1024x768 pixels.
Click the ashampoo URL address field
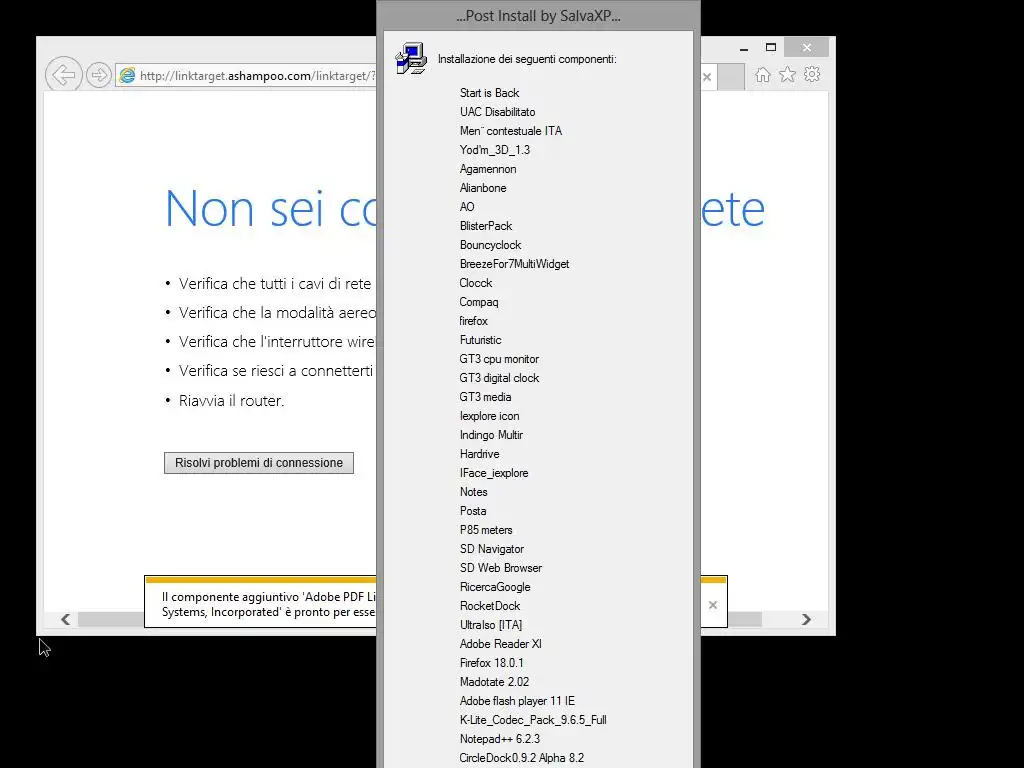pos(246,76)
